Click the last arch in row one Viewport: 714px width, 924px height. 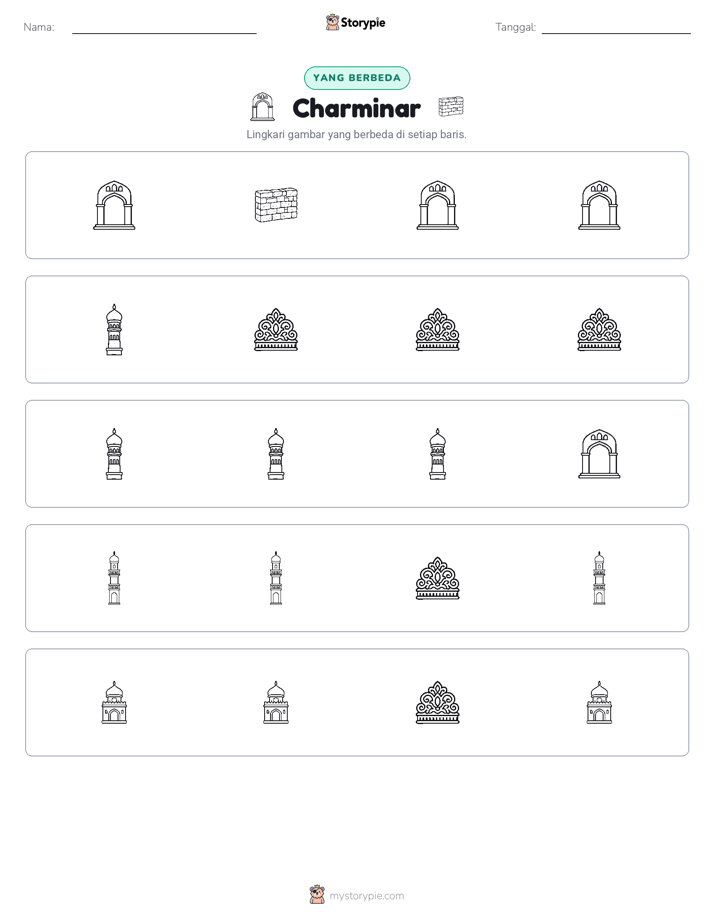[599, 205]
